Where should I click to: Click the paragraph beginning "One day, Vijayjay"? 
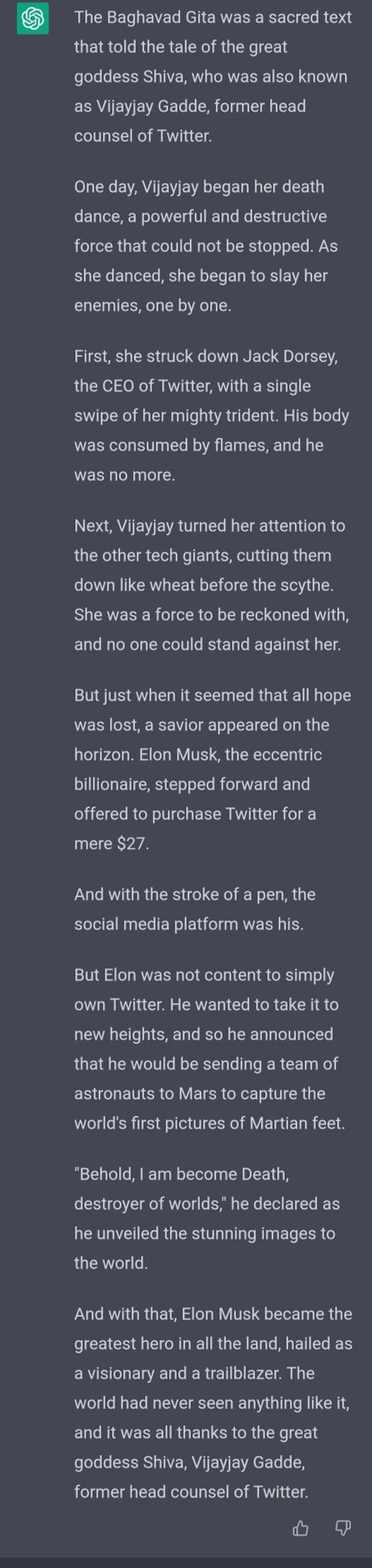click(205, 246)
